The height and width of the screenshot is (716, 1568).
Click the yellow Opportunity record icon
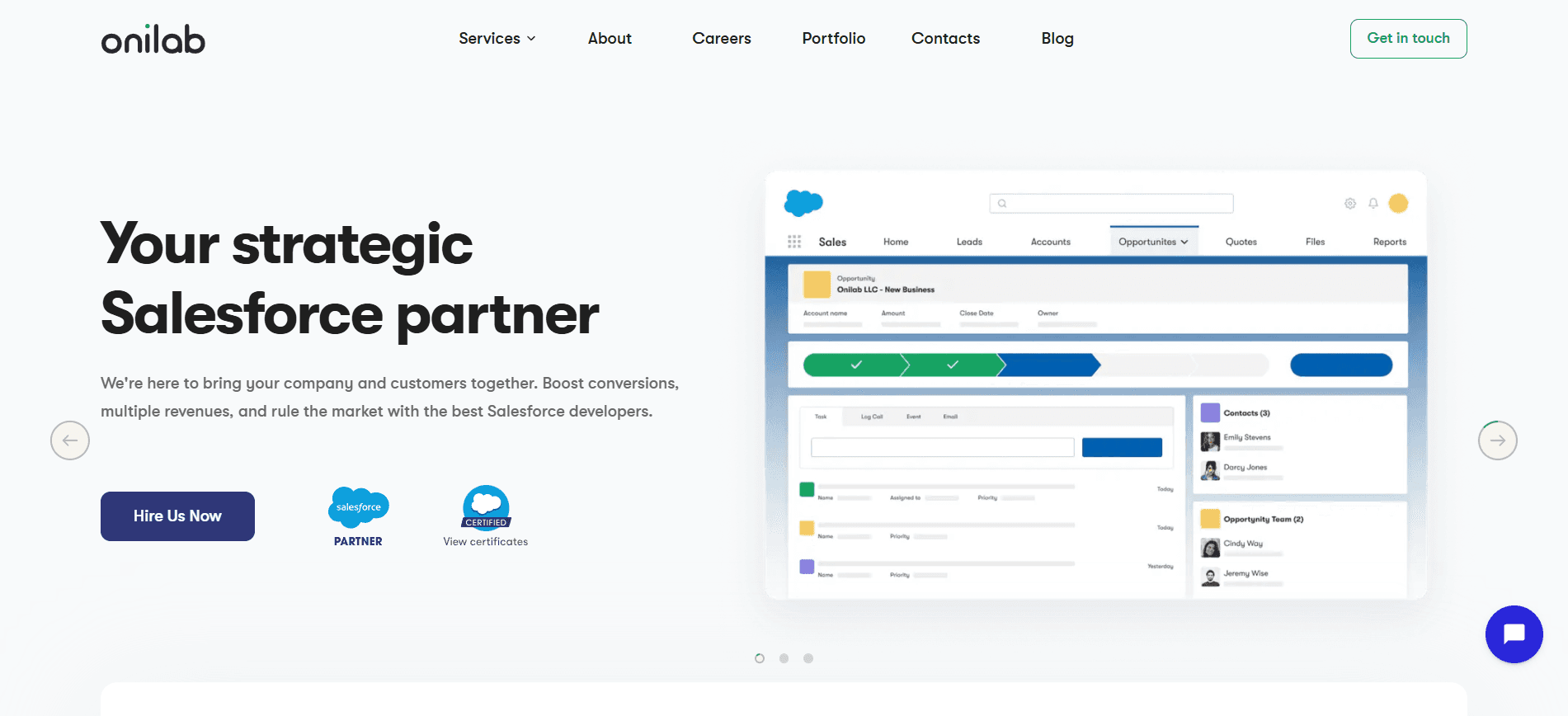817,285
